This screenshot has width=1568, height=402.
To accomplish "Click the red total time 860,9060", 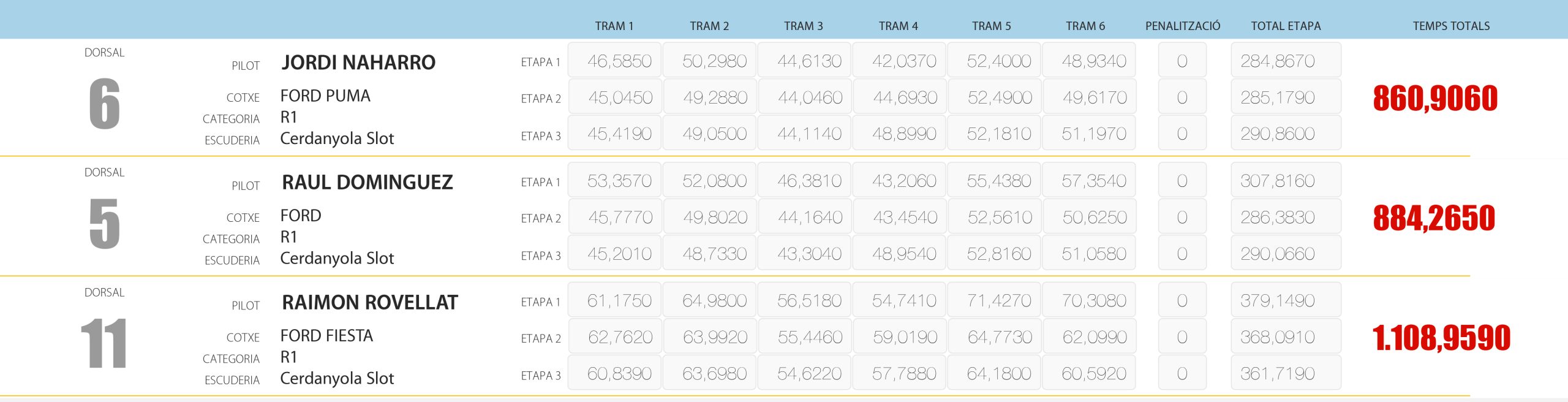I will click(1435, 98).
